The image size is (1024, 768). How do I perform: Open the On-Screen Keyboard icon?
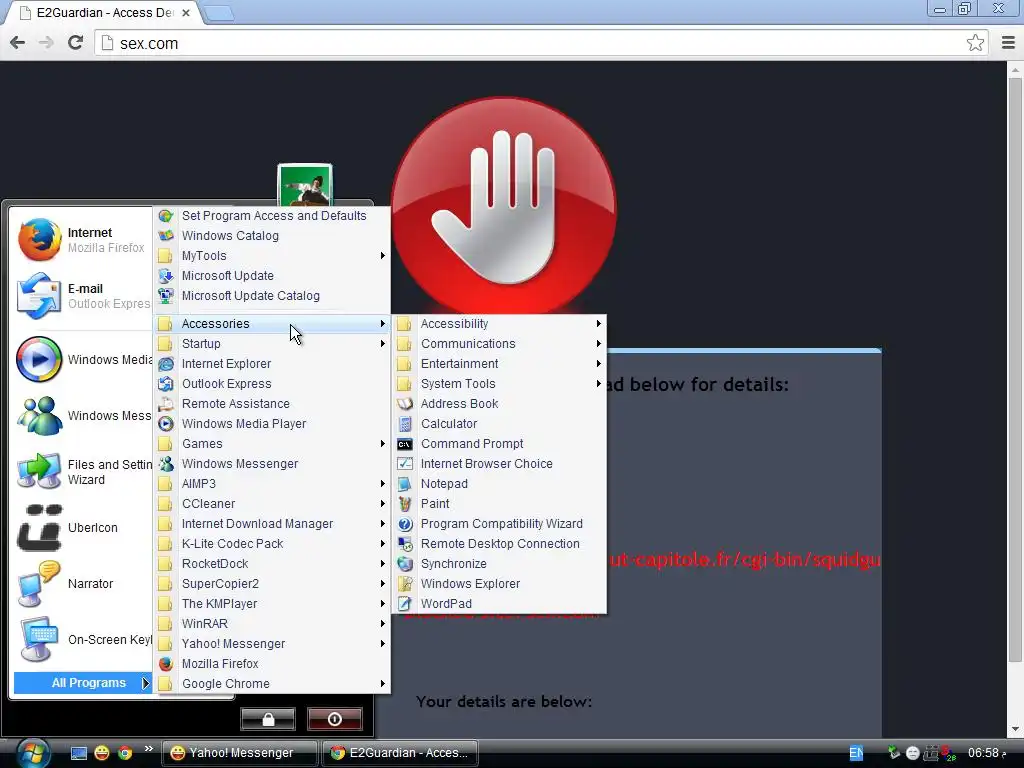click(39, 639)
